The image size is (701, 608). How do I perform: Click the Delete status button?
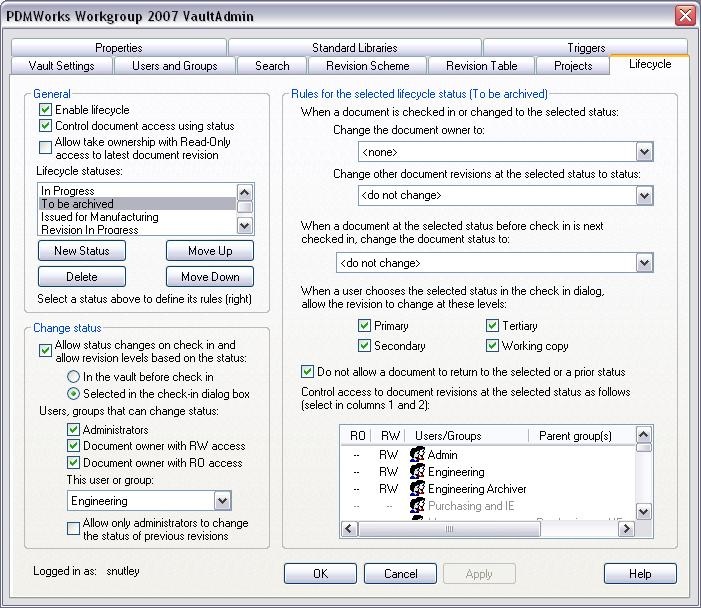pyautogui.click(x=82, y=277)
